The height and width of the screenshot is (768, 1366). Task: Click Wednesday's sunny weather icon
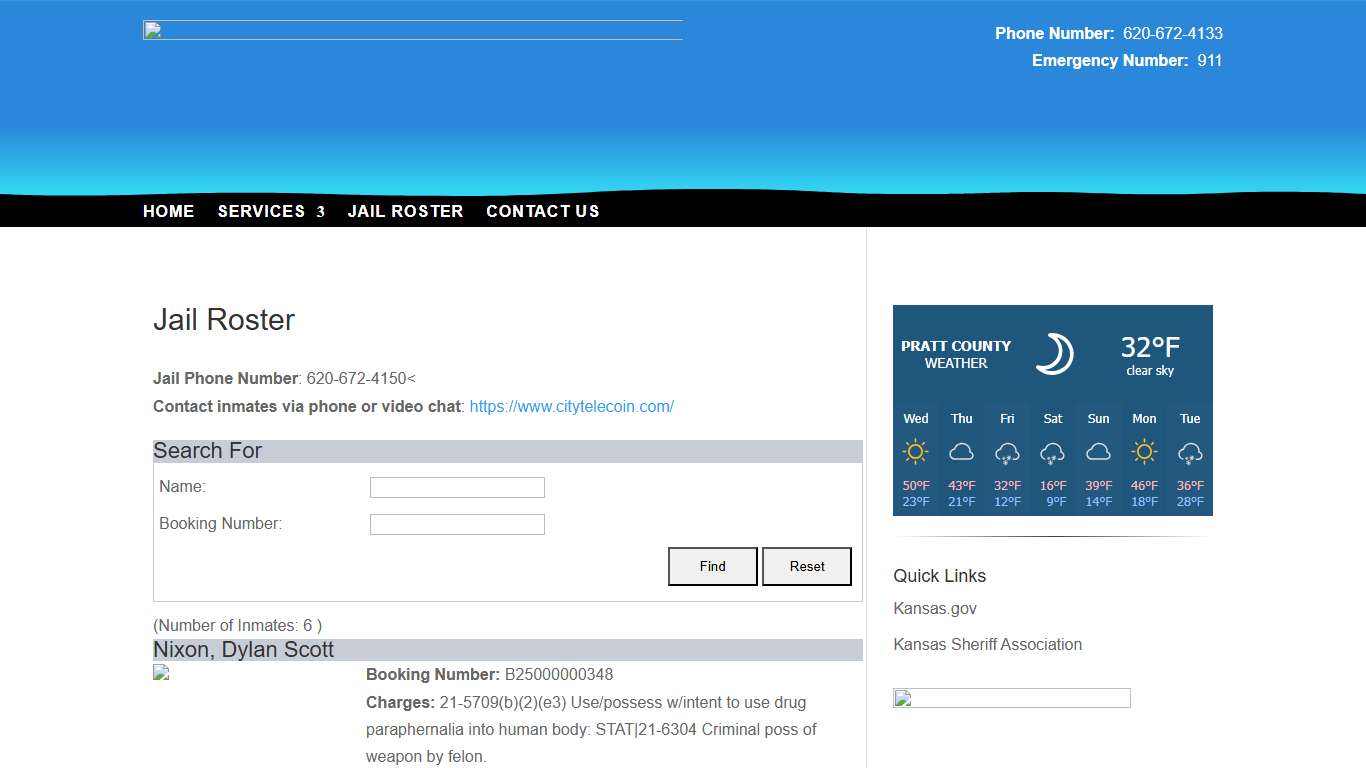tap(916, 452)
